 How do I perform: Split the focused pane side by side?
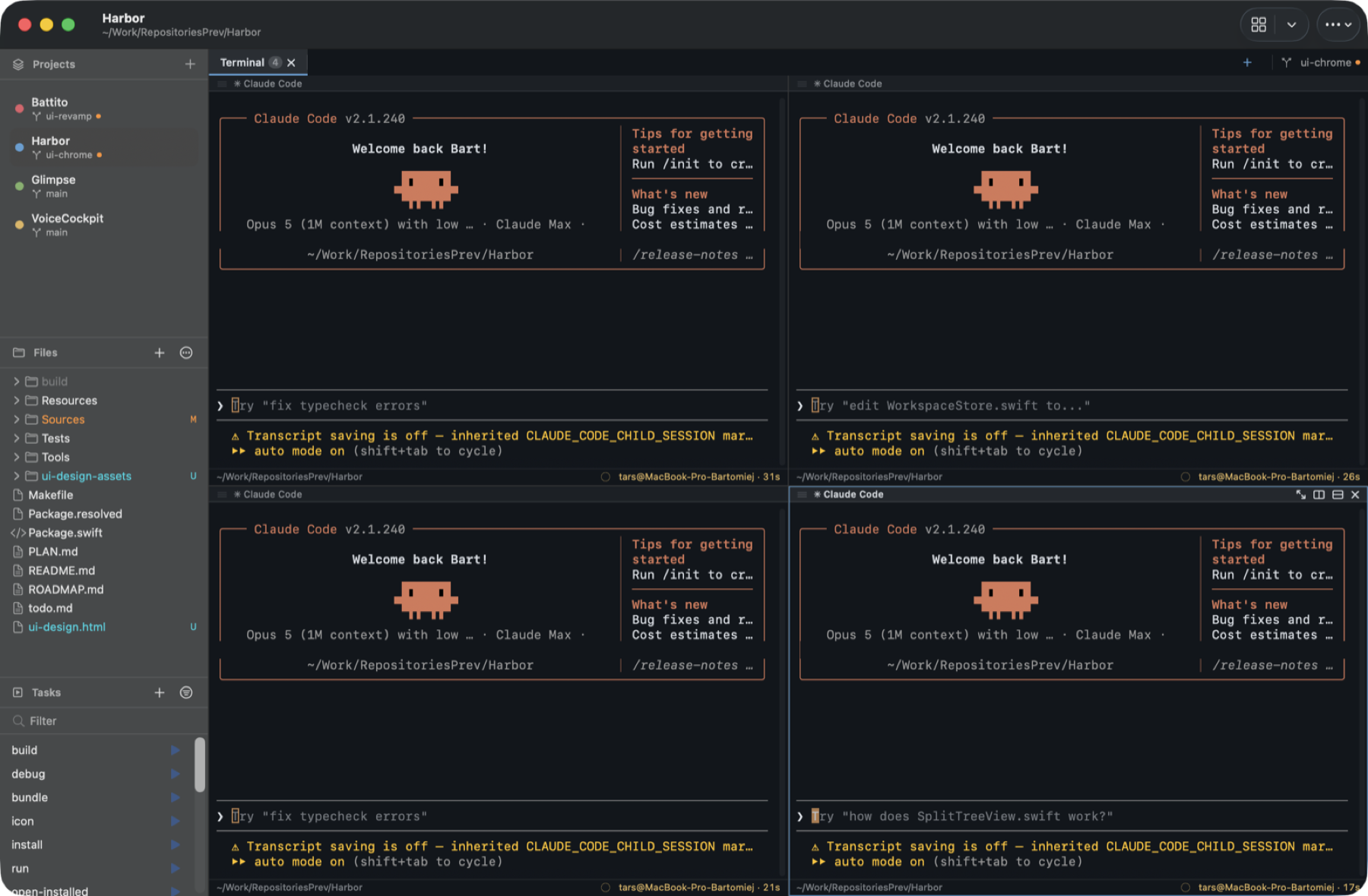pos(1319,495)
